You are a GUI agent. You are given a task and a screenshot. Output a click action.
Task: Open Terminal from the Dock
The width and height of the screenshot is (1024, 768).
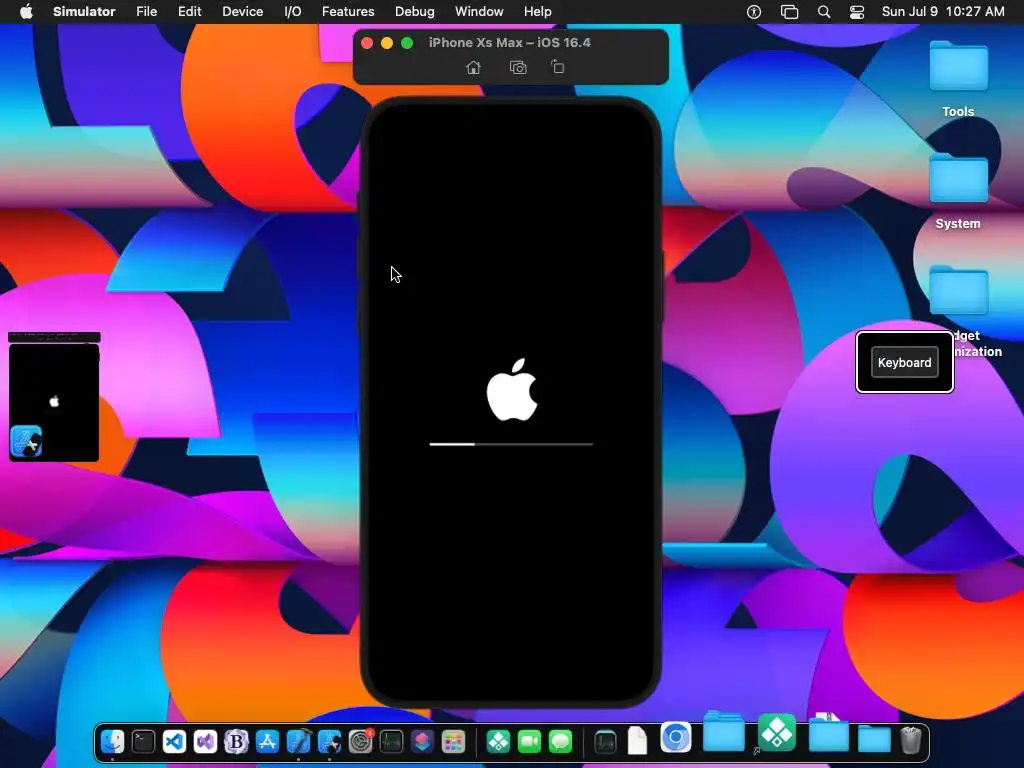click(x=143, y=742)
